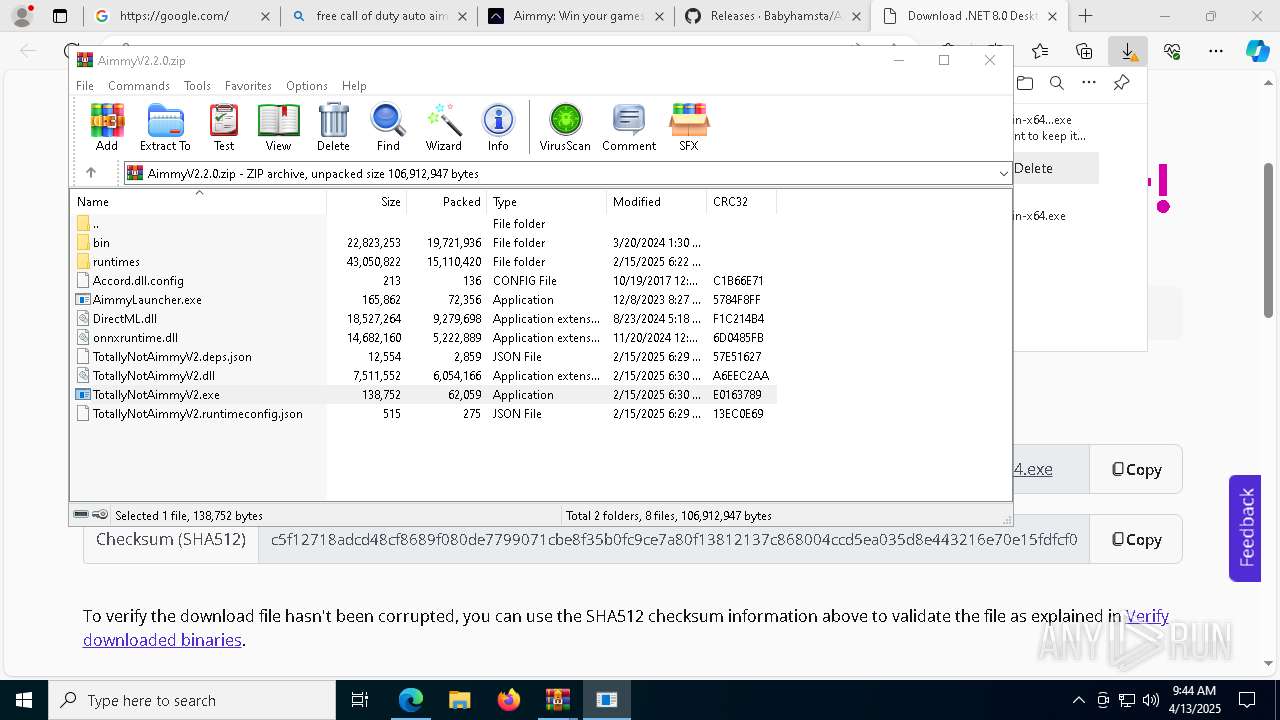
Task: Open Edge Copilot icon
Action: [1257, 51]
